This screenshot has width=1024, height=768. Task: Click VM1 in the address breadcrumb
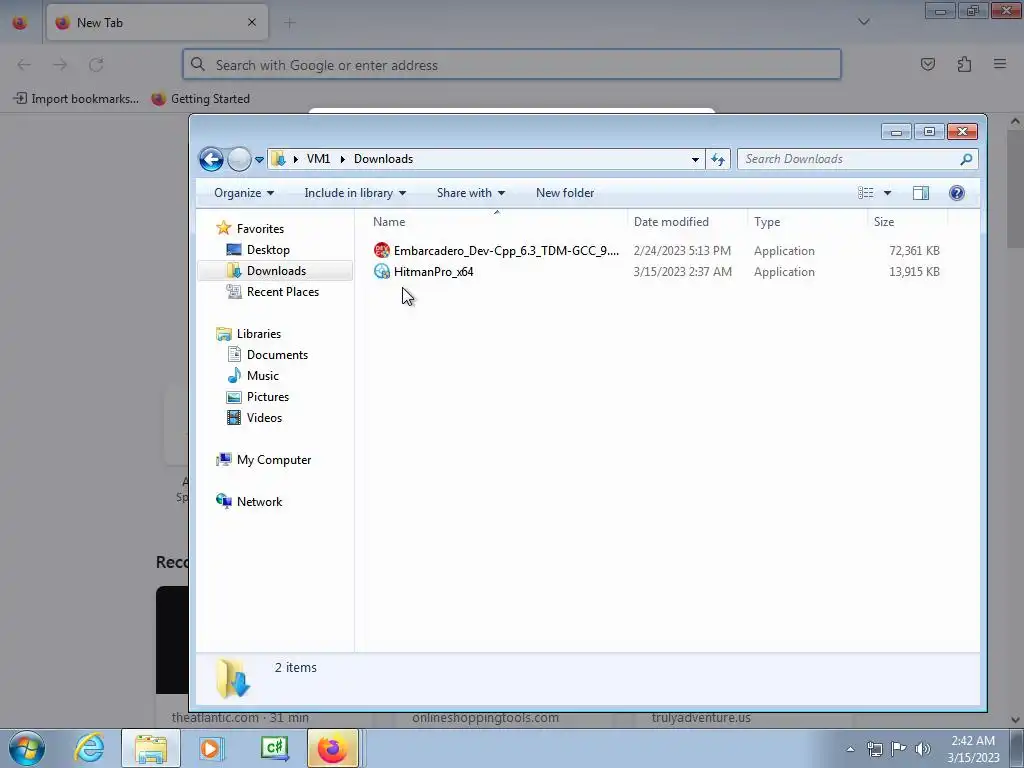pyautogui.click(x=318, y=159)
